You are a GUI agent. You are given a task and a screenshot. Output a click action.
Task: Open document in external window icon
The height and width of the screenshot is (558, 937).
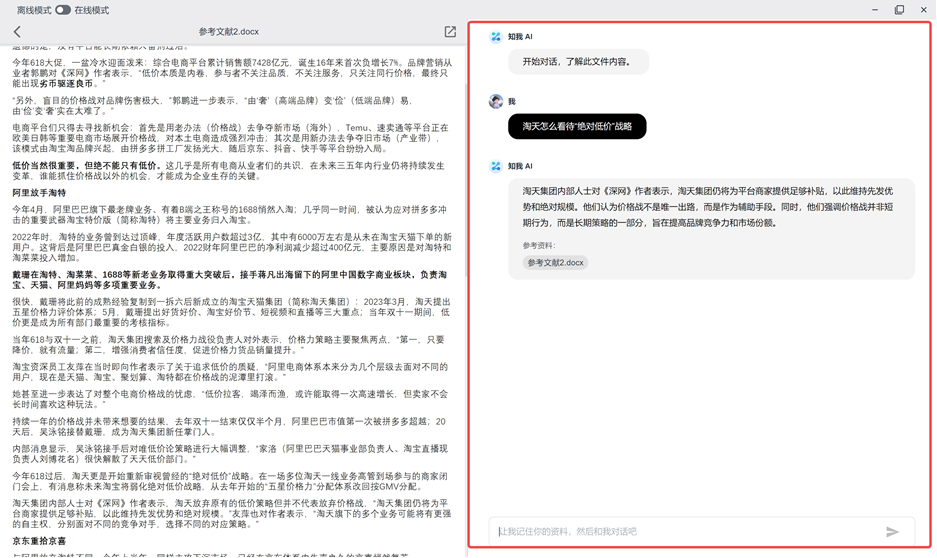point(450,32)
